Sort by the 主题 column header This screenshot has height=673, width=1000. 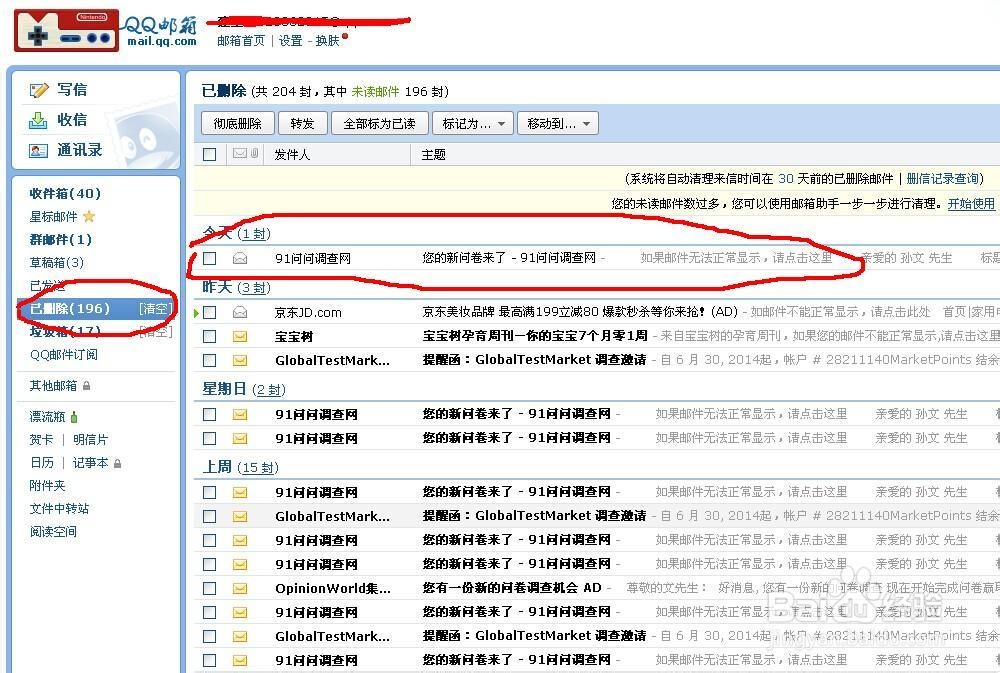pos(434,154)
